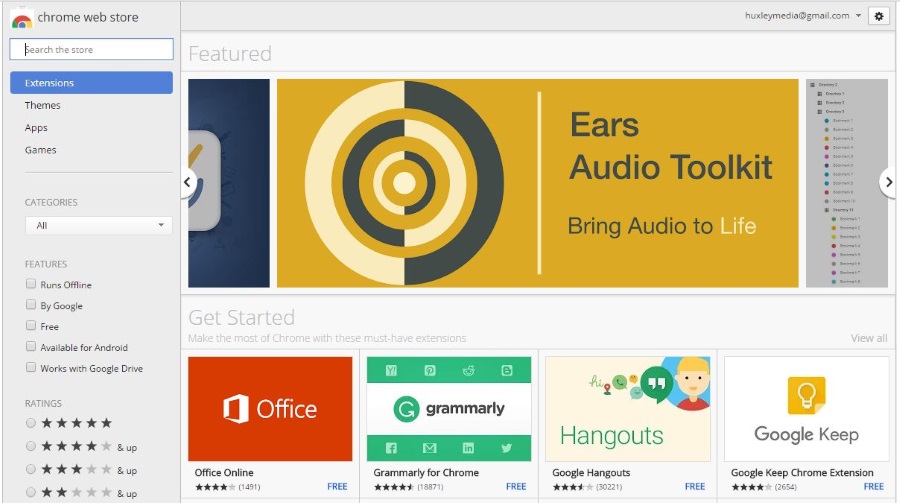Click the Grammarly for Chrome title
This screenshot has width=900, height=503.
(x=426, y=473)
